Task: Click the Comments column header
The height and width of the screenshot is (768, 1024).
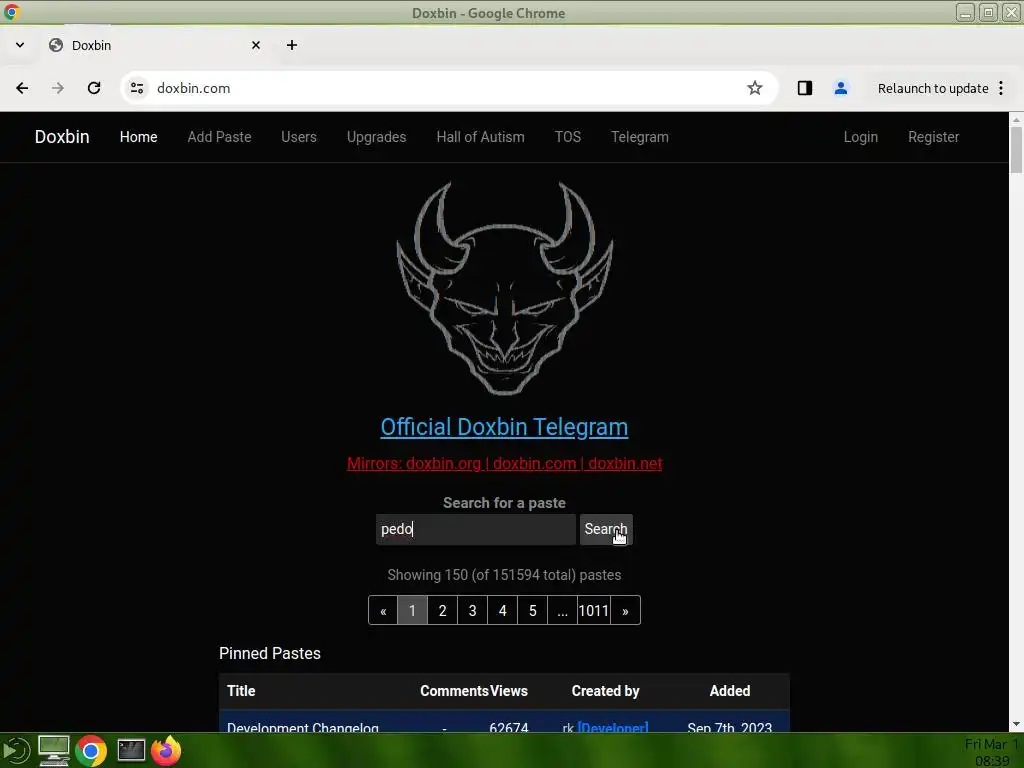Action: [455, 691]
